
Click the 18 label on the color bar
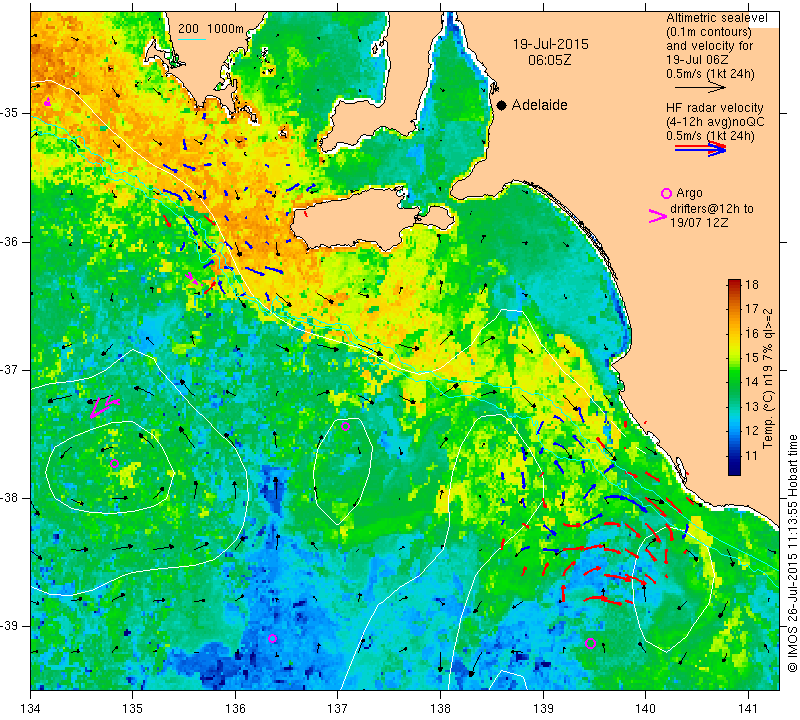(752, 284)
